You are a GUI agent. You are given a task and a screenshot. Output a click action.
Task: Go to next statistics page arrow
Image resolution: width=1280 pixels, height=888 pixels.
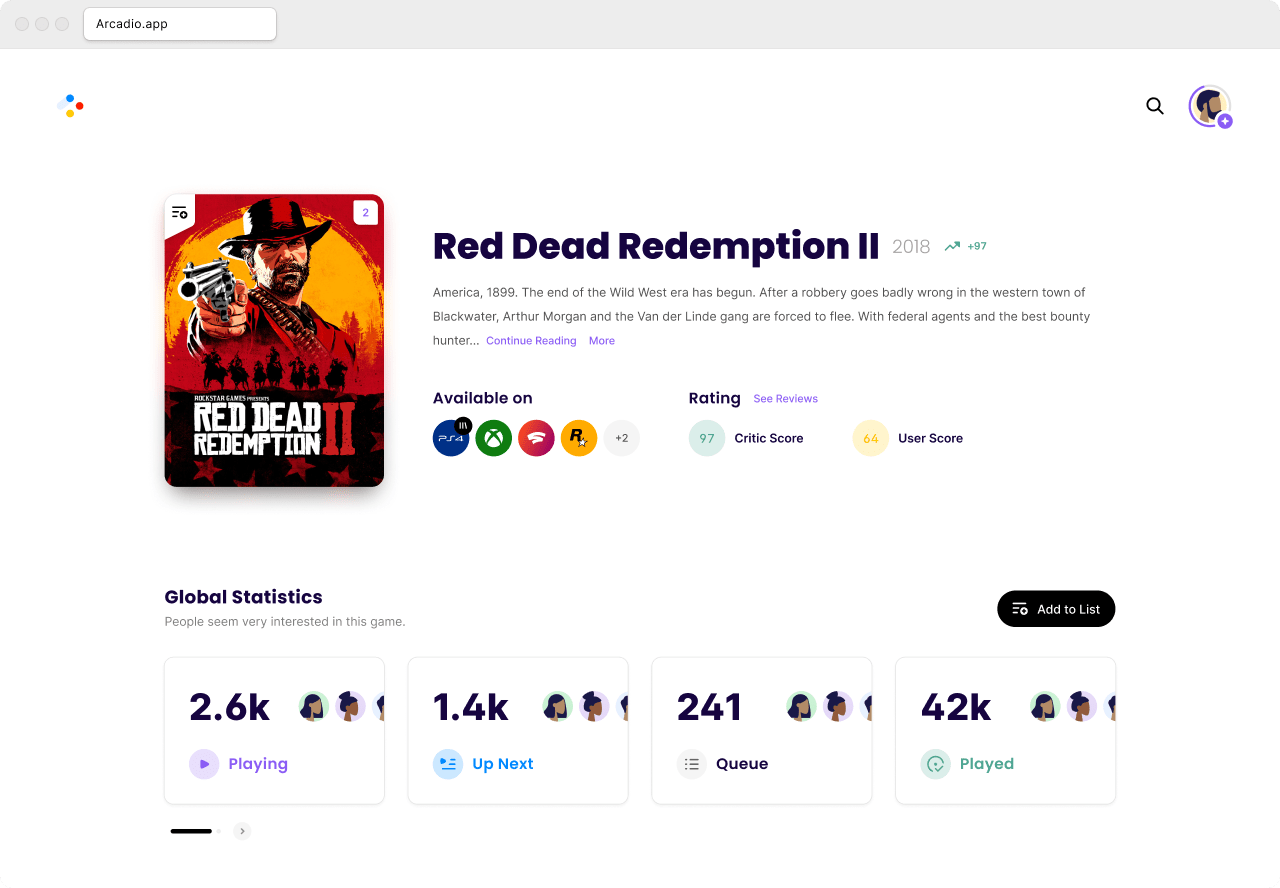coord(242,831)
